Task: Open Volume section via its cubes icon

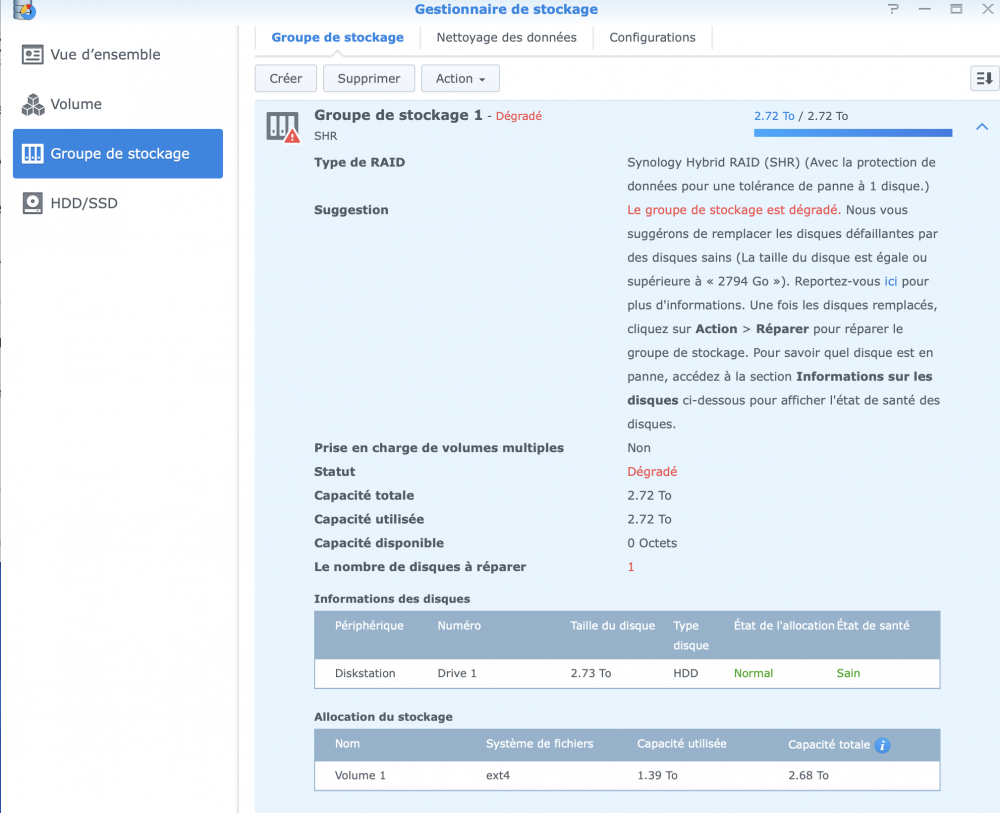Action: click(x=33, y=104)
